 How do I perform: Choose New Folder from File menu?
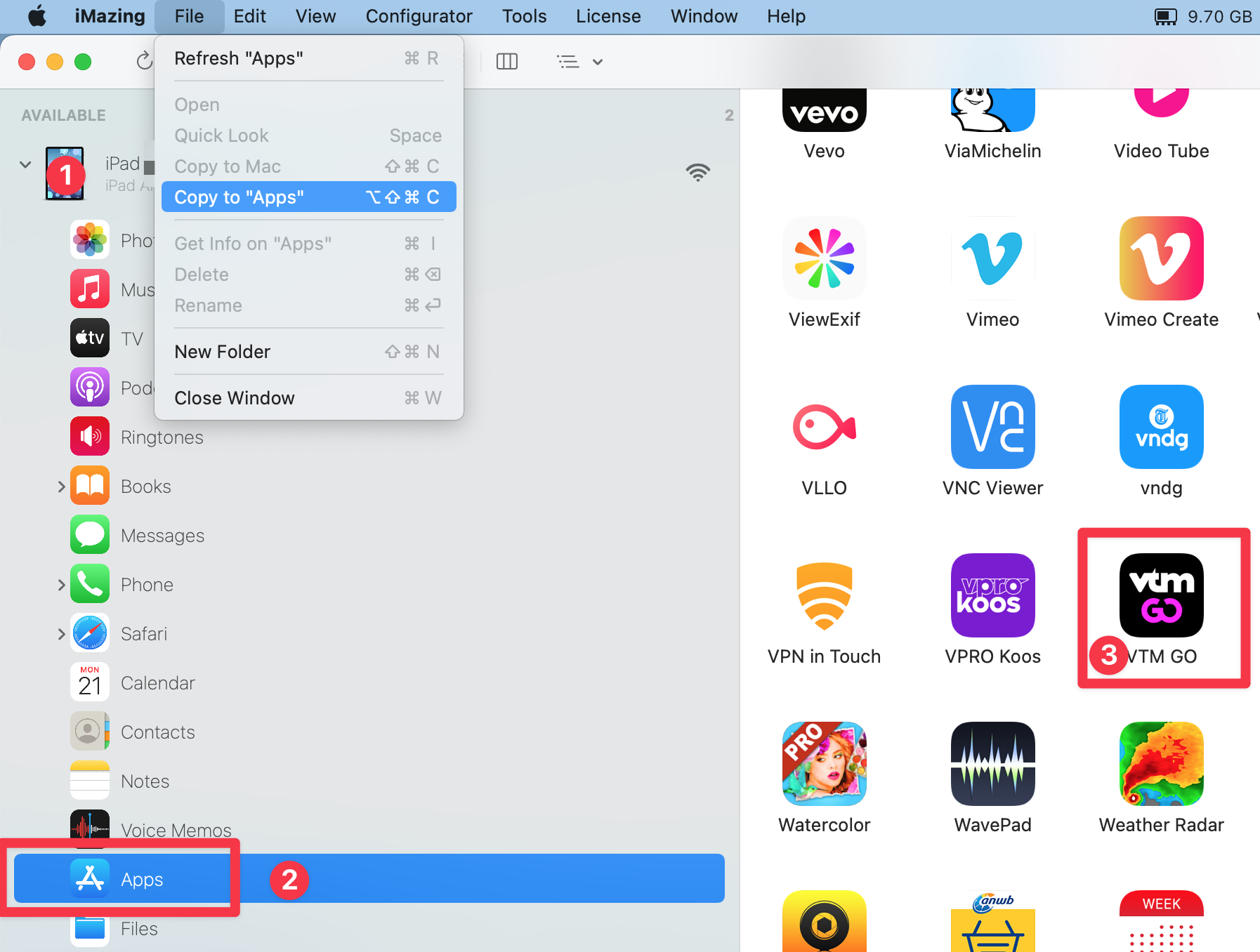[x=308, y=352]
